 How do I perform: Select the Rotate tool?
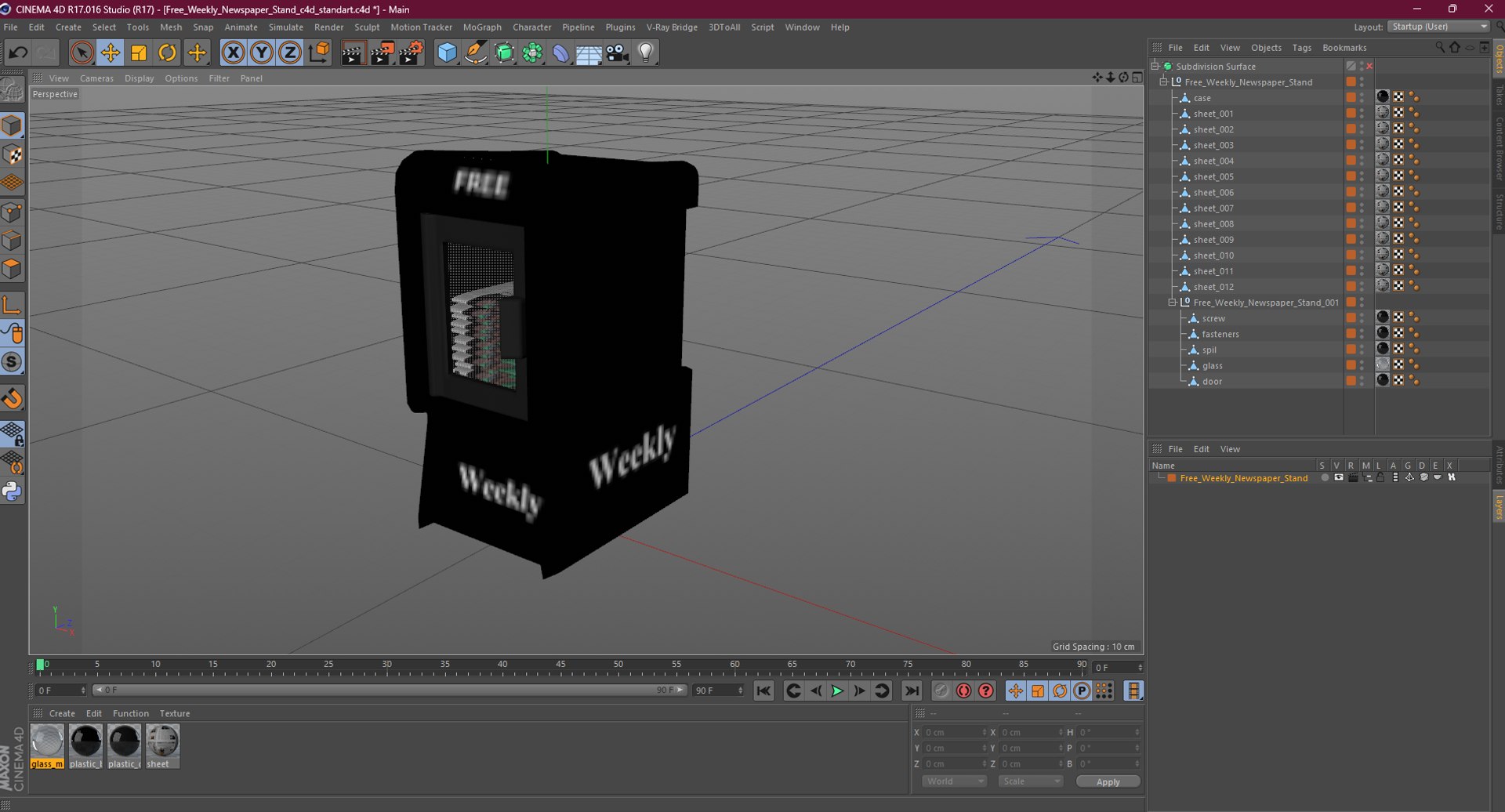[167, 53]
